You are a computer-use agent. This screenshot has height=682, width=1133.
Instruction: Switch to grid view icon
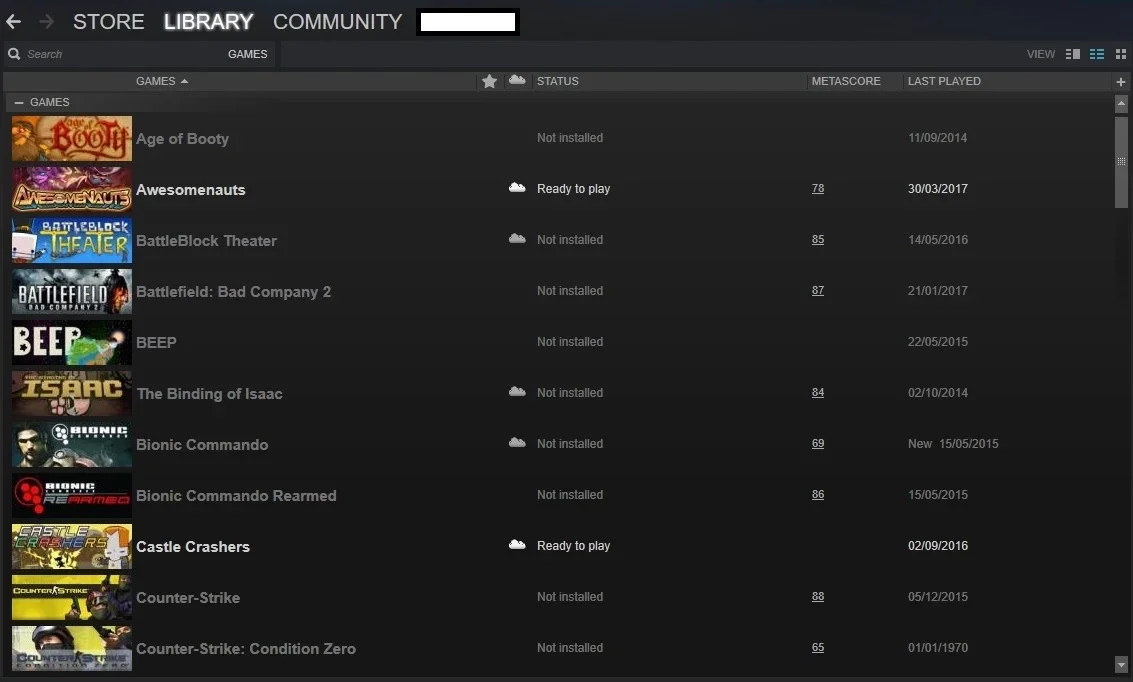click(x=1121, y=54)
